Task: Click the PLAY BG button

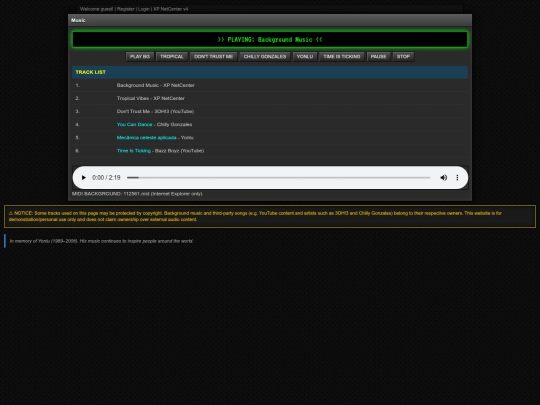Action: tap(140, 56)
